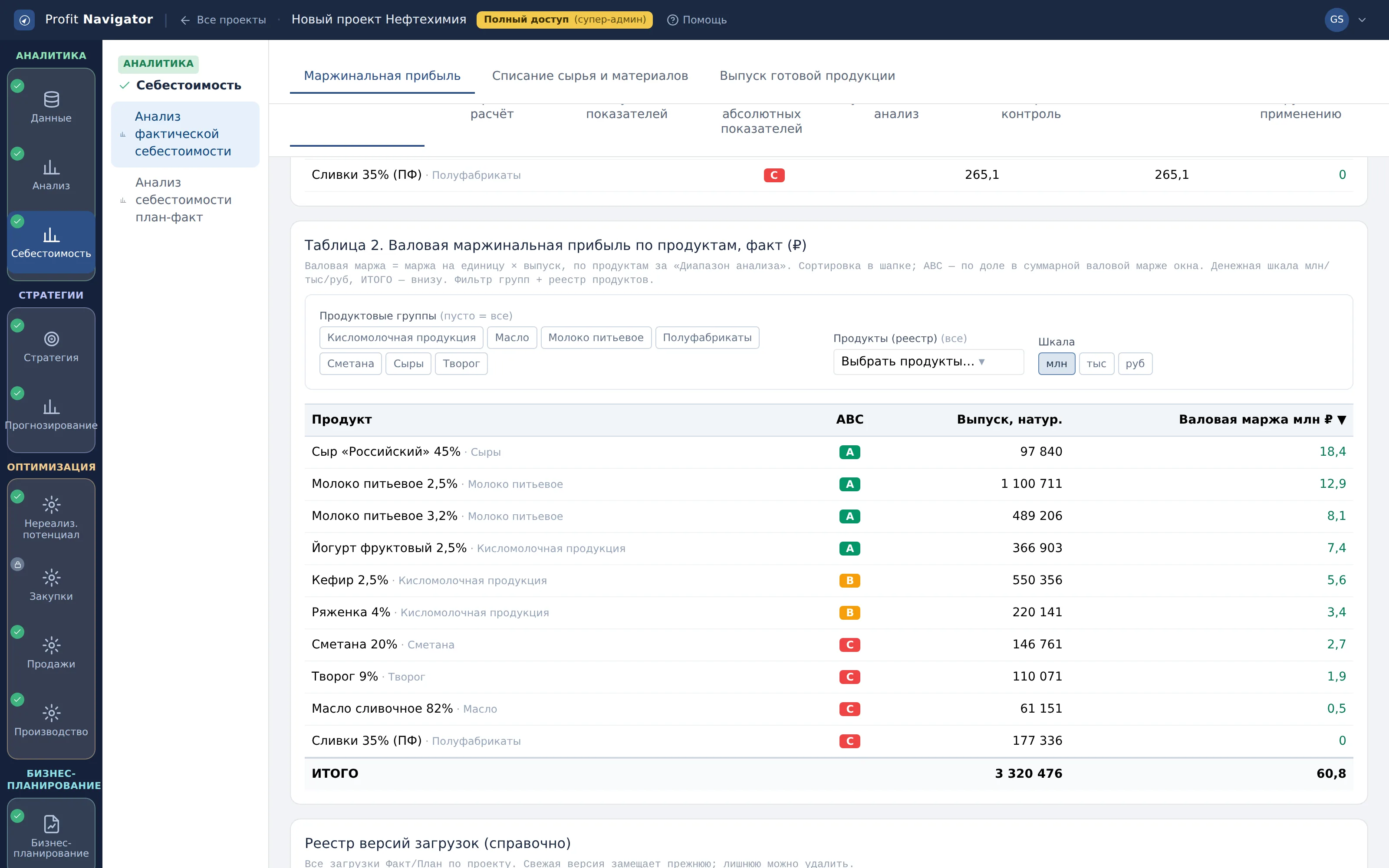Click the Помощь link text
Image resolution: width=1389 pixels, height=868 pixels.
click(x=704, y=20)
